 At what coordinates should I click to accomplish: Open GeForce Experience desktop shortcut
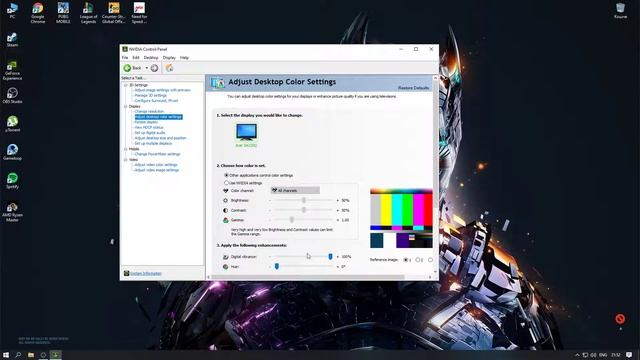pyautogui.click(x=12, y=70)
